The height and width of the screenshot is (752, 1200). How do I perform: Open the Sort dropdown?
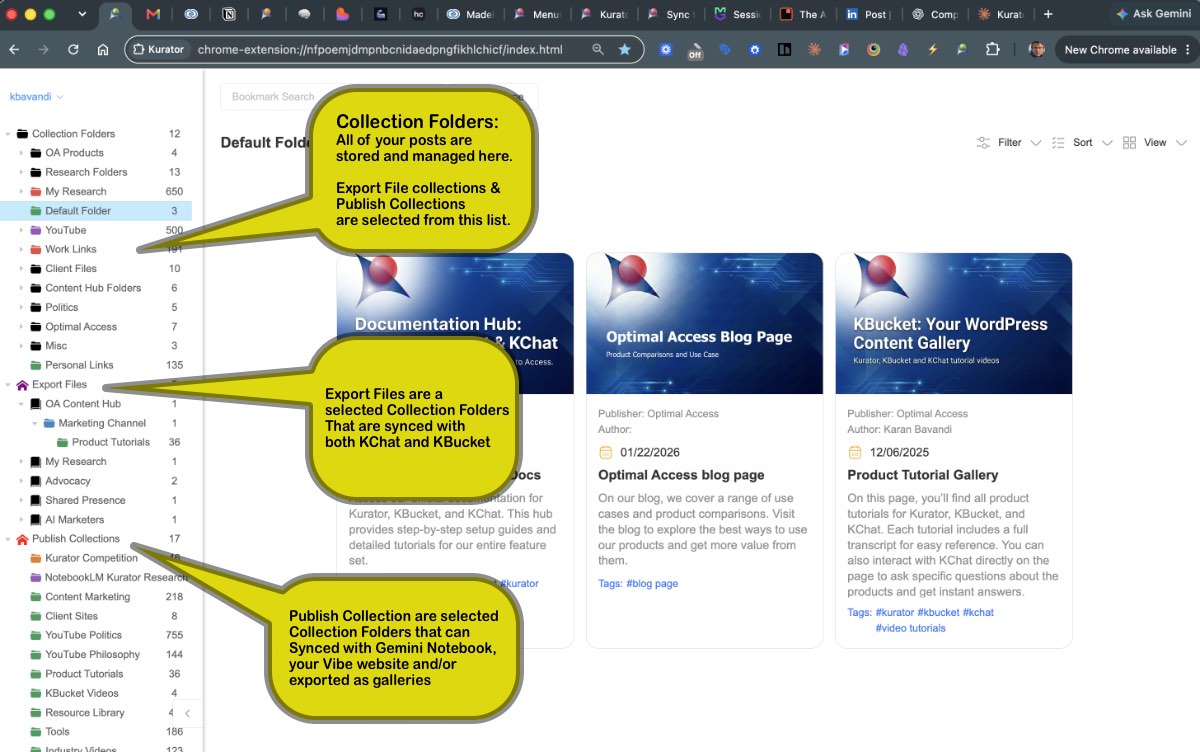pyautogui.click(x=1082, y=143)
